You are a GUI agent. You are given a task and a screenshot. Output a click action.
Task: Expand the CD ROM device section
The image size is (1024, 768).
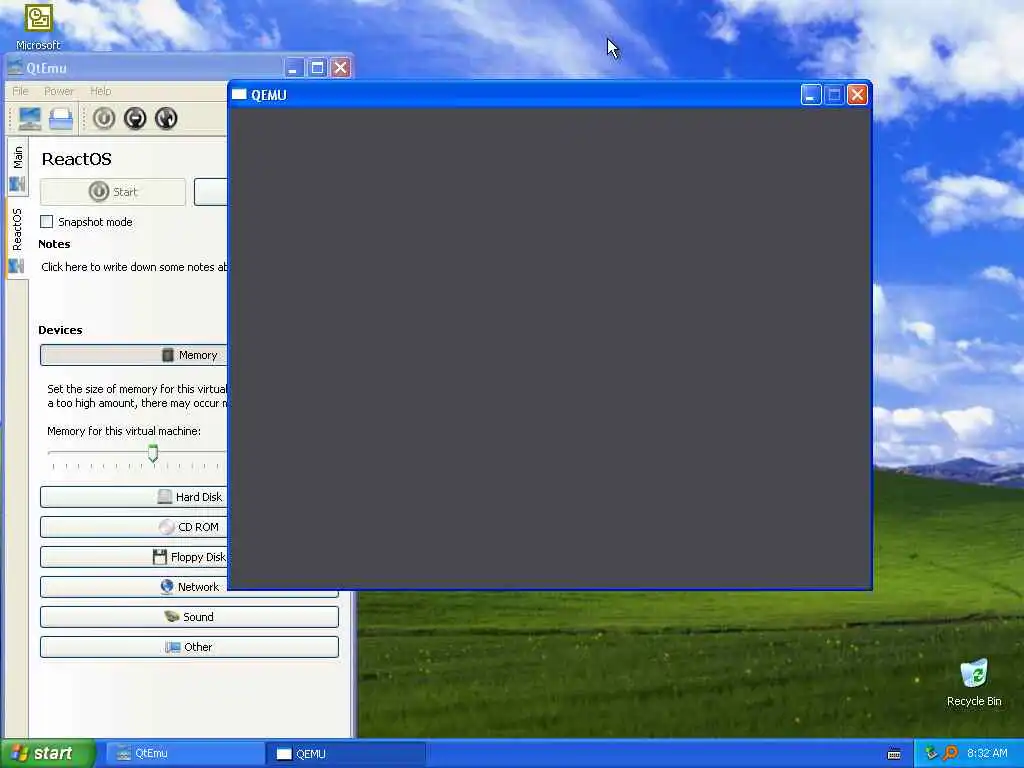click(x=133, y=527)
